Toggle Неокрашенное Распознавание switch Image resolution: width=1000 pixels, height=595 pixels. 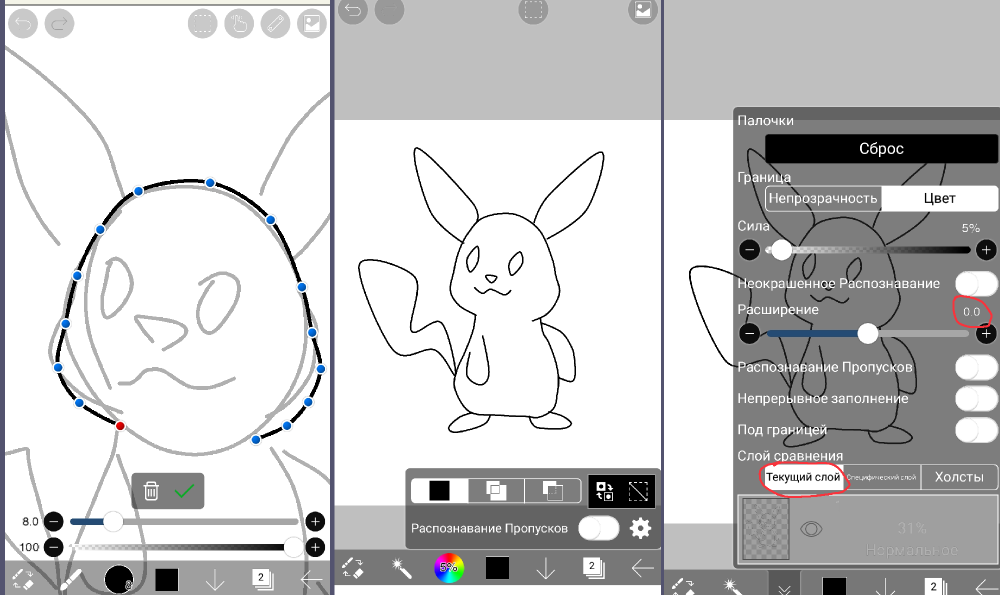point(976,284)
